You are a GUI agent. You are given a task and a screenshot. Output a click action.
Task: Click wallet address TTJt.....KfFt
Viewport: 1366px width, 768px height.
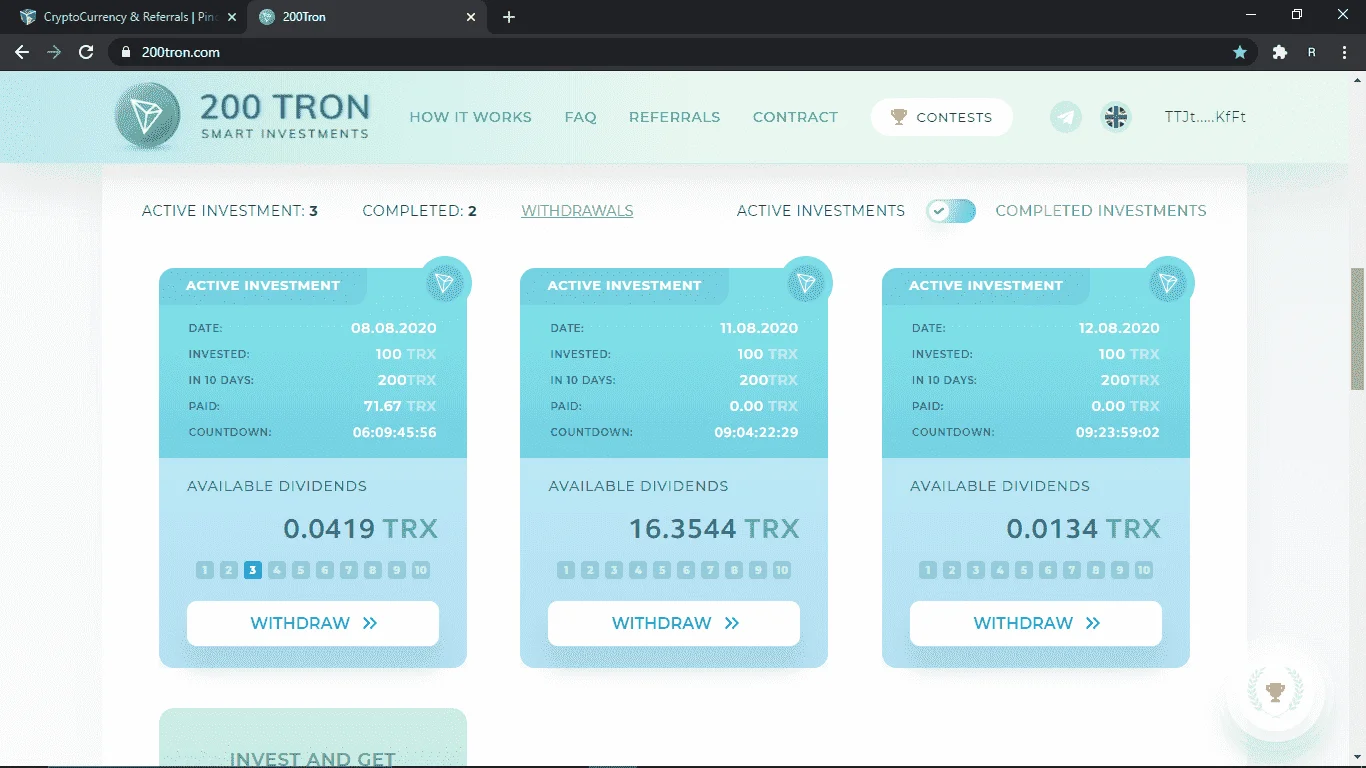pos(1205,117)
